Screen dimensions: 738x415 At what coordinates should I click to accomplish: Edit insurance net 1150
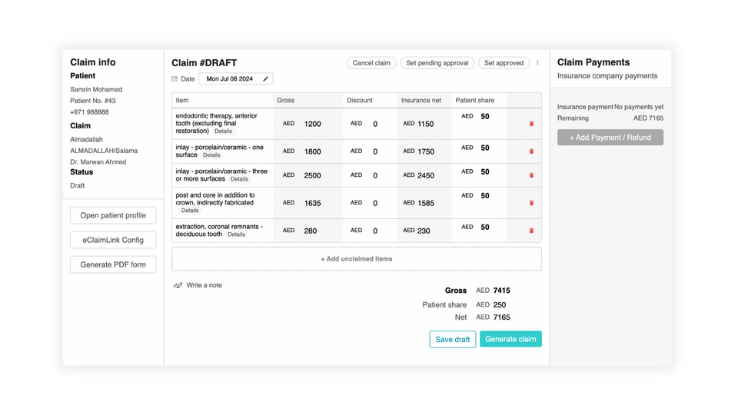click(x=425, y=124)
